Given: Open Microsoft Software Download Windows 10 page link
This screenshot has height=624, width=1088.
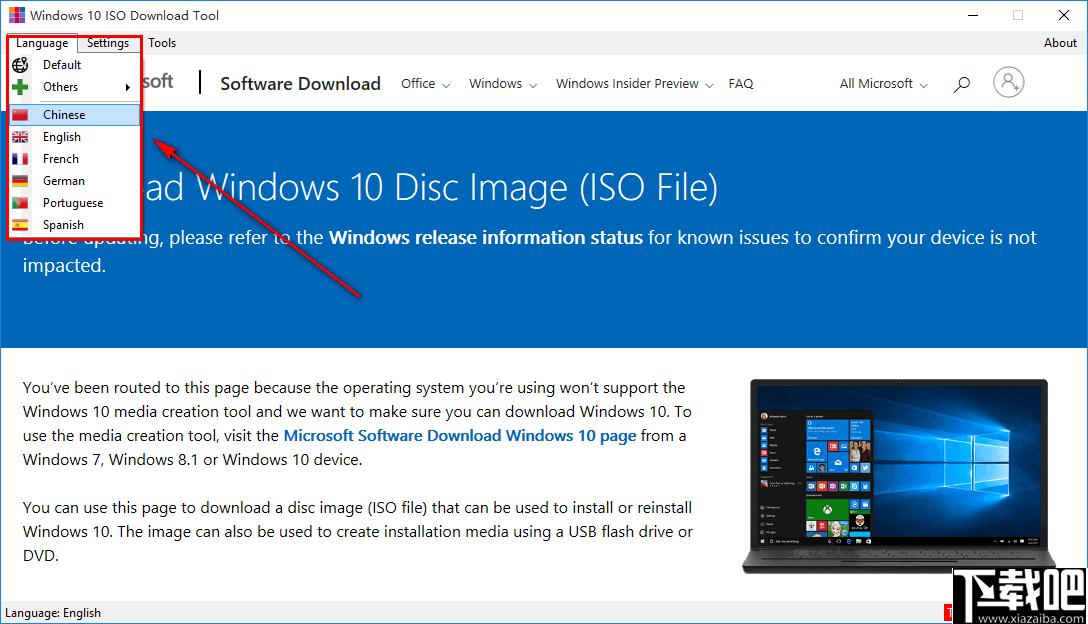Looking at the screenshot, I should coord(460,435).
